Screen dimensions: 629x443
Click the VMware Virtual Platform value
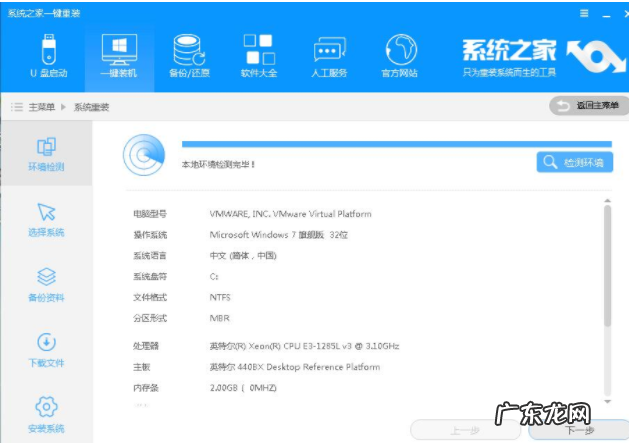290,214
